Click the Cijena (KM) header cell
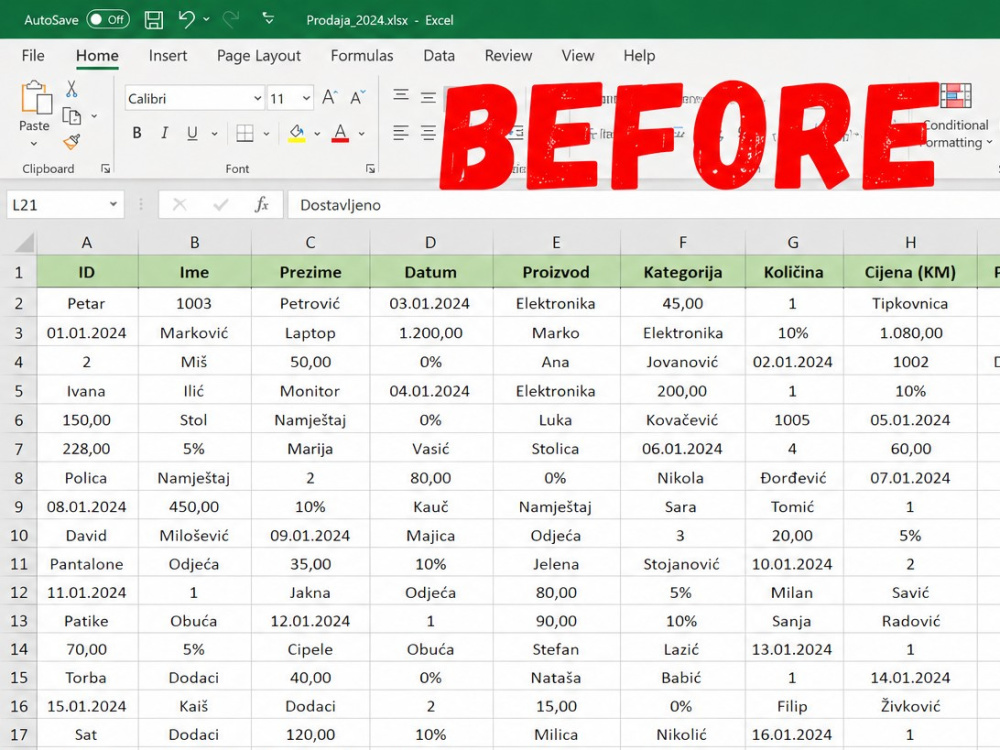The image size is (1000, 750). coord(910,273)
